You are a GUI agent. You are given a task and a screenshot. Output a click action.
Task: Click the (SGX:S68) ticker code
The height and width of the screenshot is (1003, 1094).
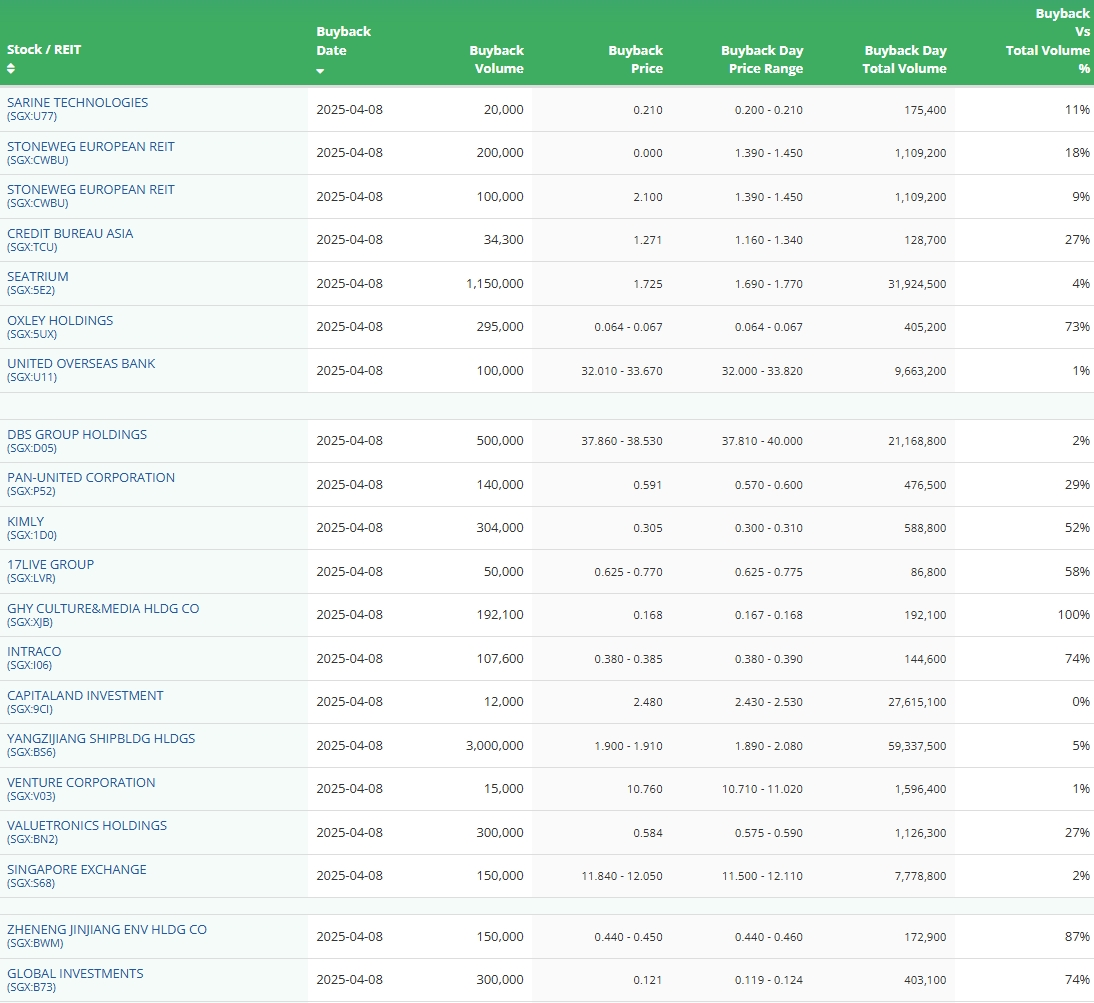[x=31, y=884]
